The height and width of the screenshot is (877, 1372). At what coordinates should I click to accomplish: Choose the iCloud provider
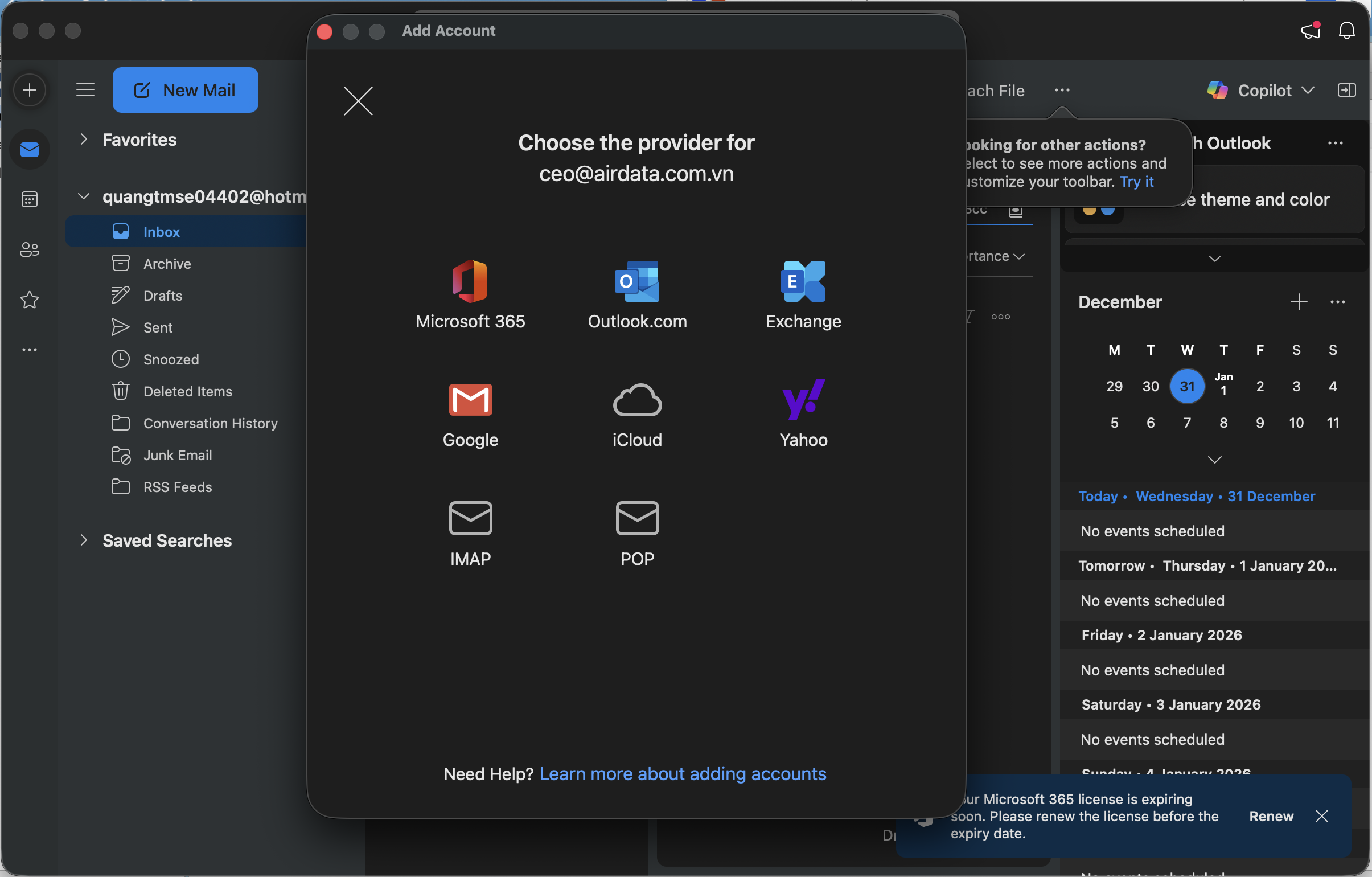636,400
